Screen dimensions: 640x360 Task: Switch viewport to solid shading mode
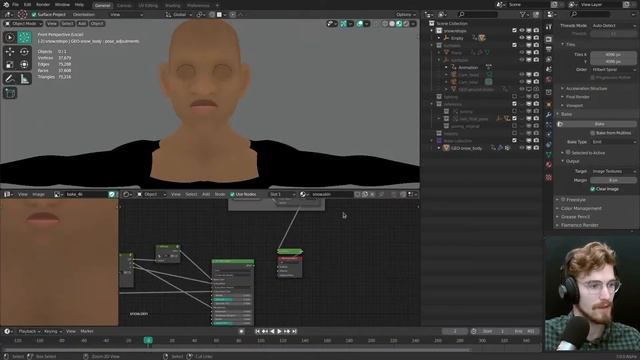pyautogui.click(x=392, y=24)
